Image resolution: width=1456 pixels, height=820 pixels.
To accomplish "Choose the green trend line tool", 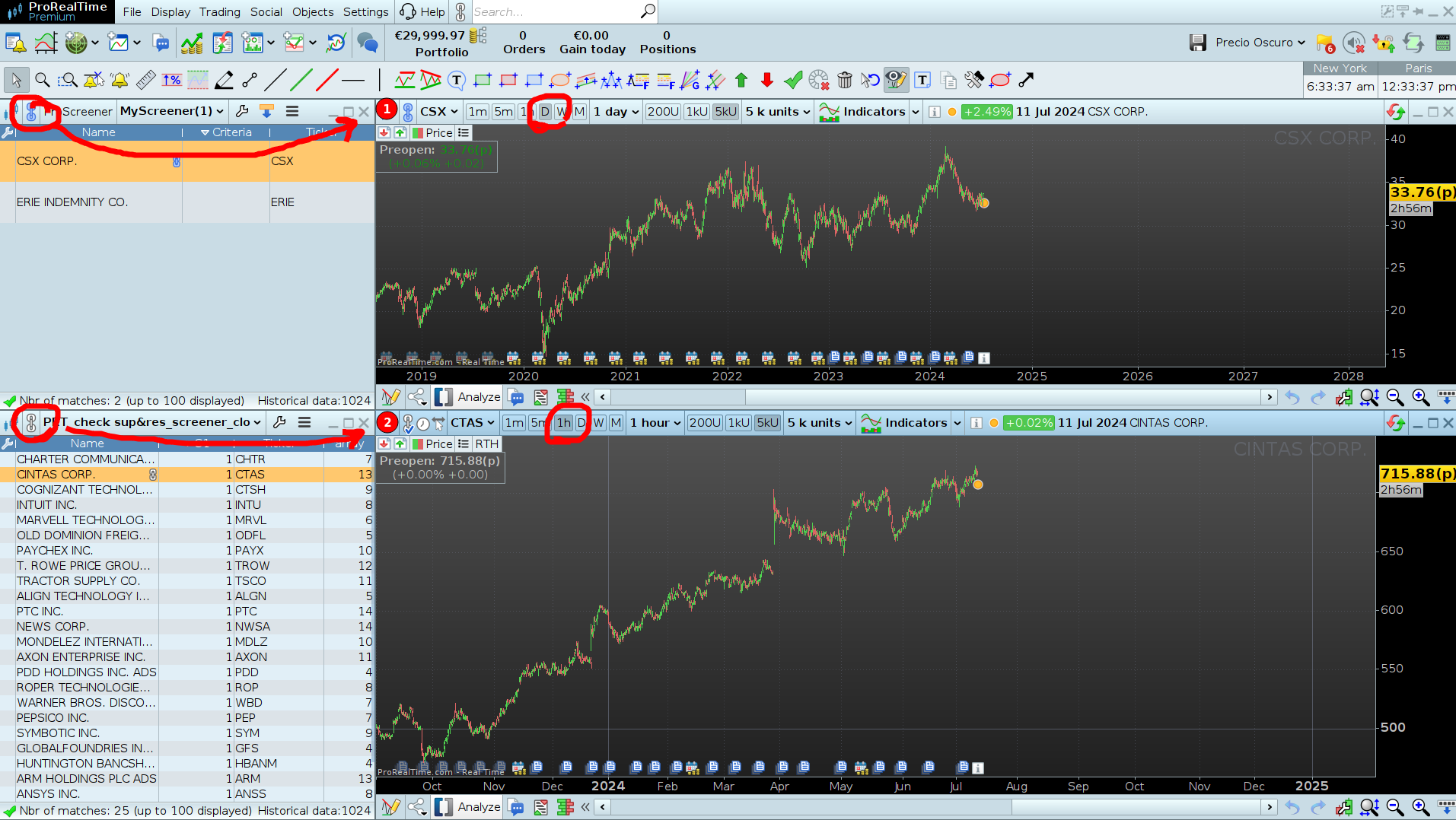I will (x=301, y=80).
